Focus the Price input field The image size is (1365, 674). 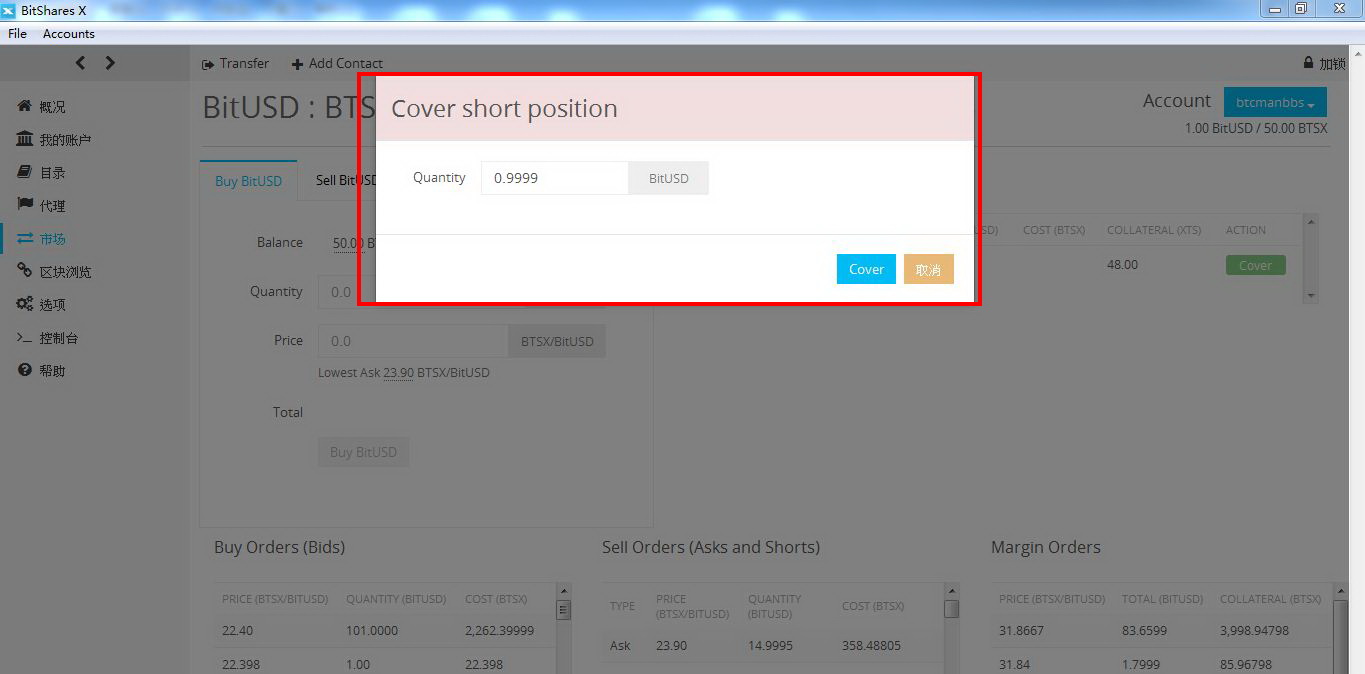[x=413, y=341]
